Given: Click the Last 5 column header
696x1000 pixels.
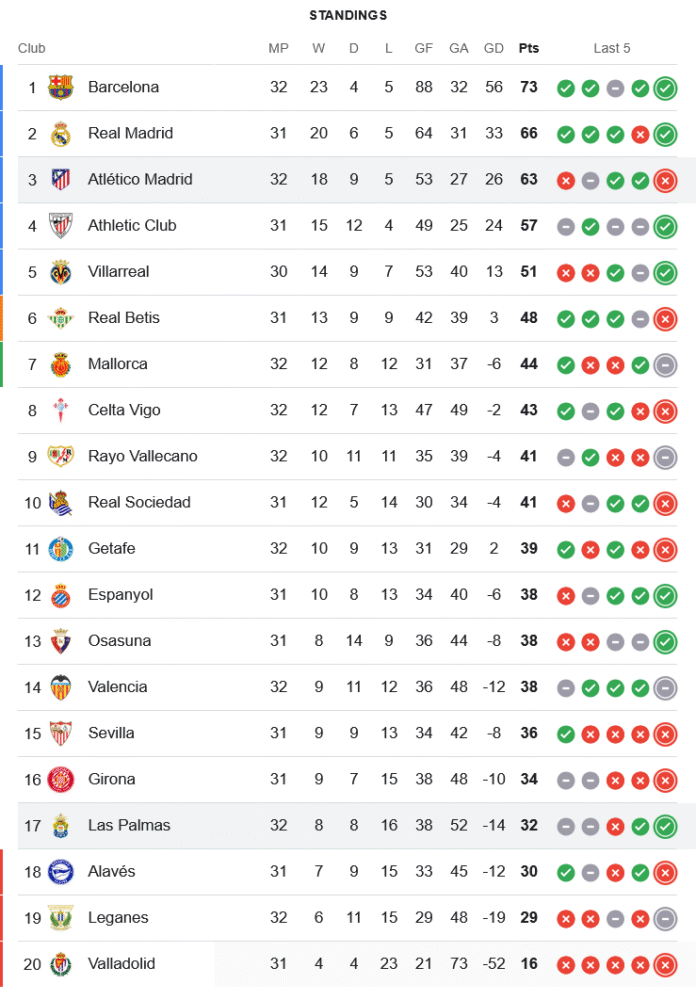Looking at the screenshot, I should tap(612, 48).
